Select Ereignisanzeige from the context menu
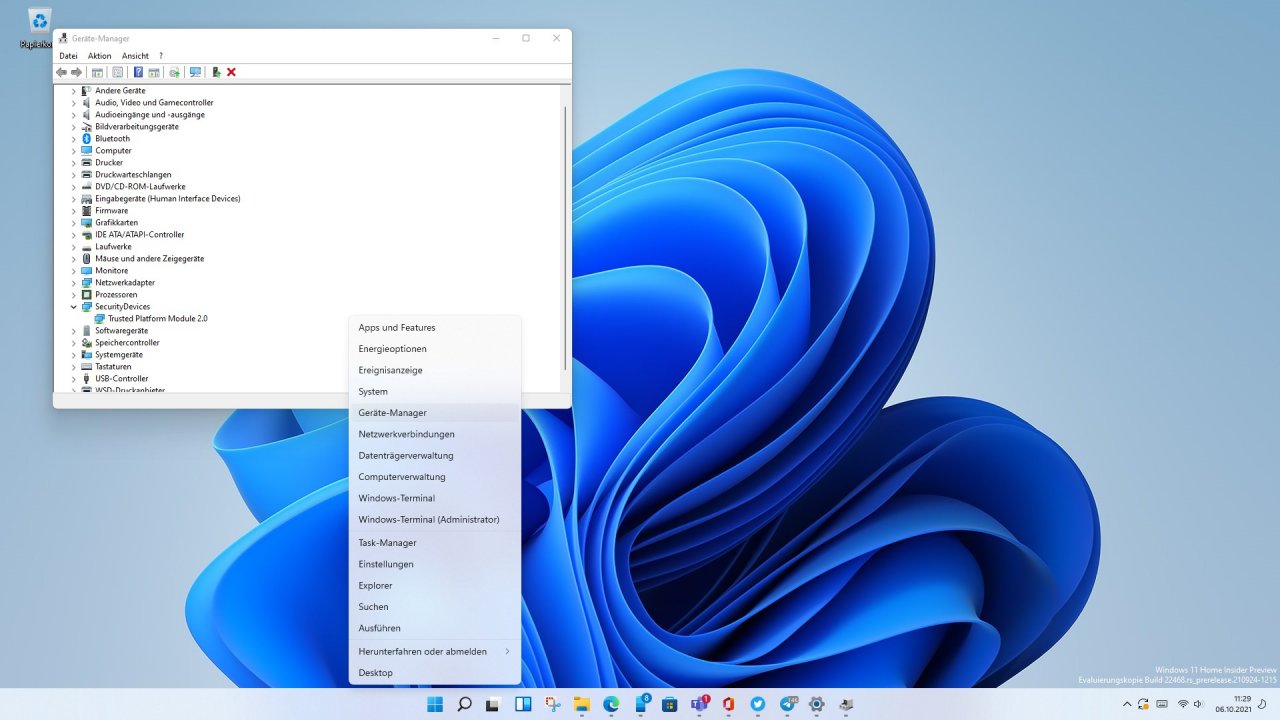The image size is (1280, 720). (435, 370)
